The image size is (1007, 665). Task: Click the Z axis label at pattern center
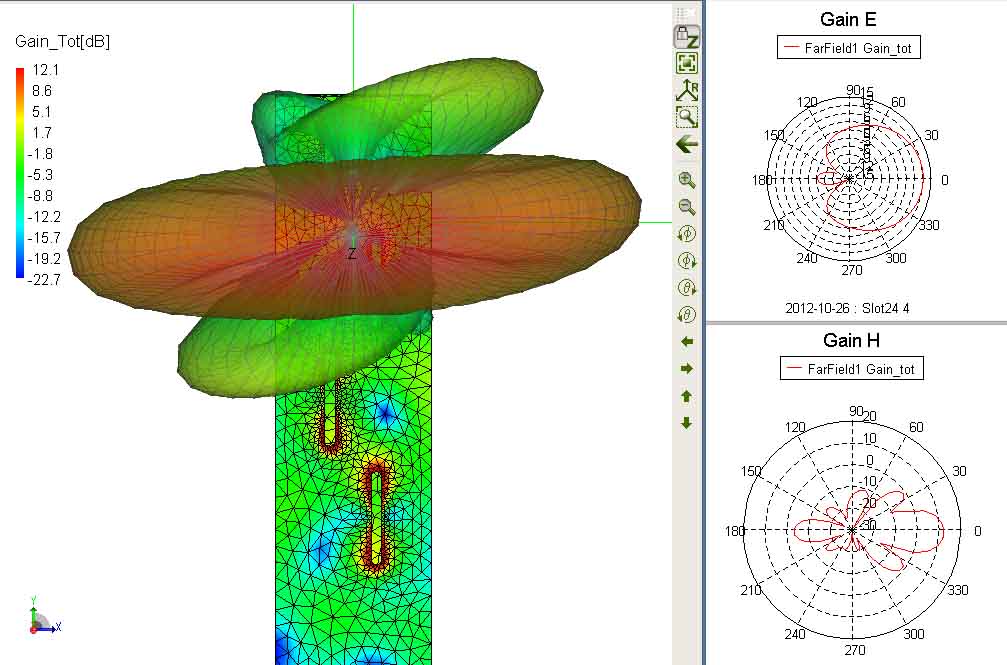[352, 254]
